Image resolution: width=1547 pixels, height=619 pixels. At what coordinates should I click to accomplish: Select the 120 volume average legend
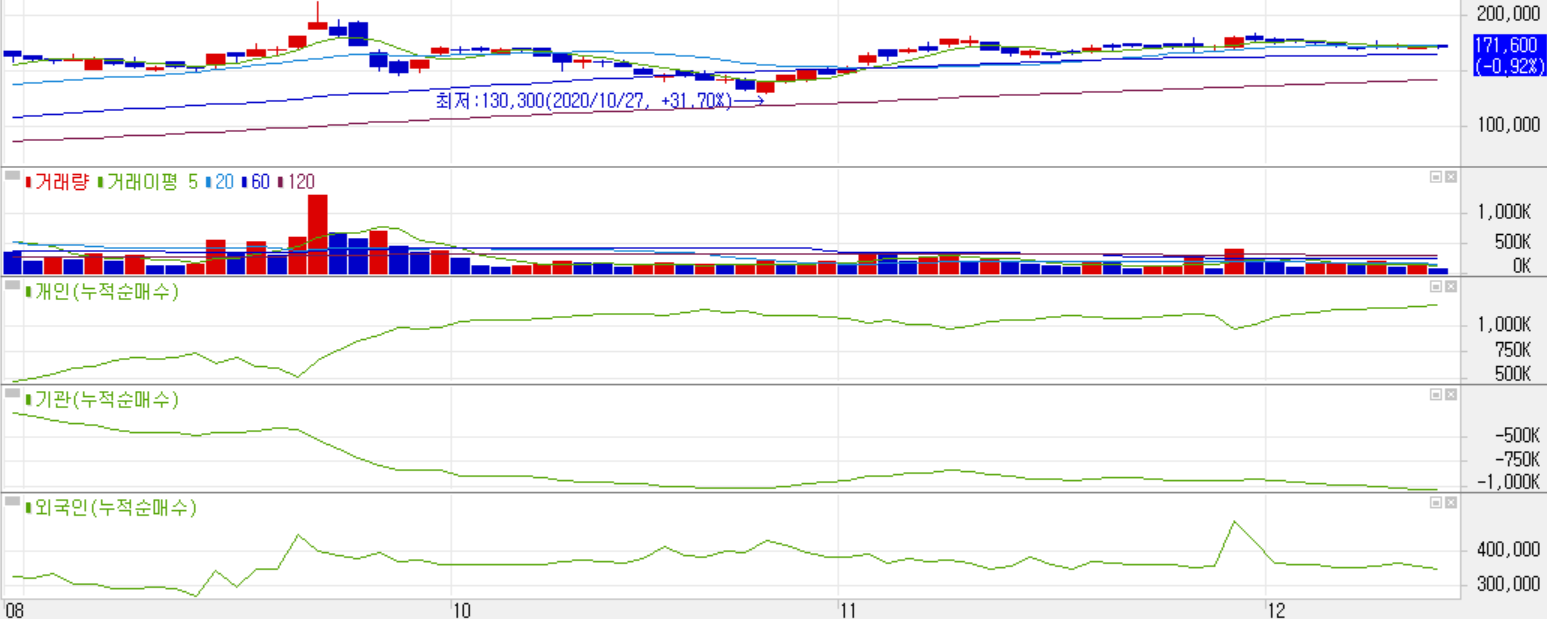[x=300, y=182]
